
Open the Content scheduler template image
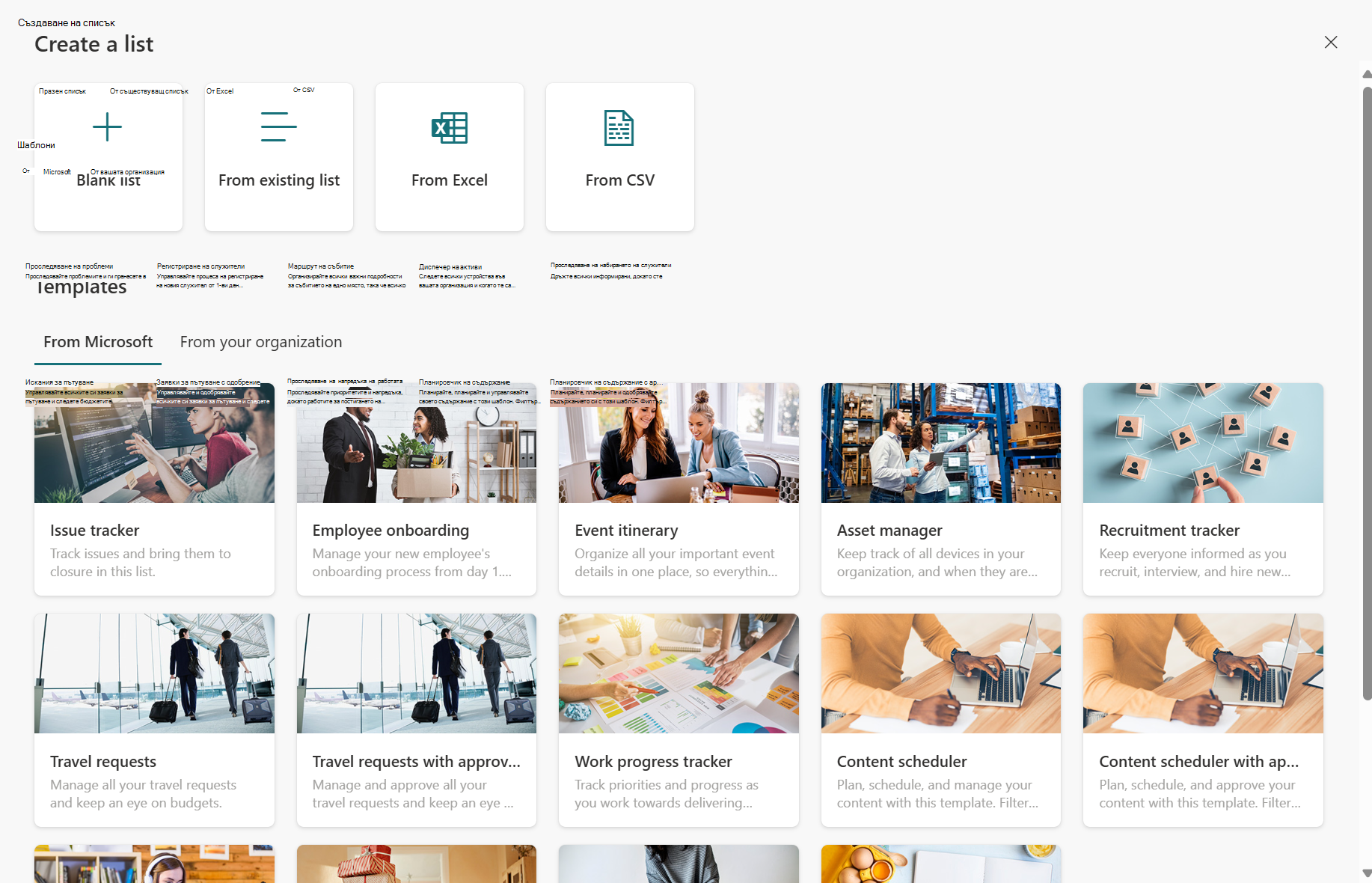click(941, 673)
